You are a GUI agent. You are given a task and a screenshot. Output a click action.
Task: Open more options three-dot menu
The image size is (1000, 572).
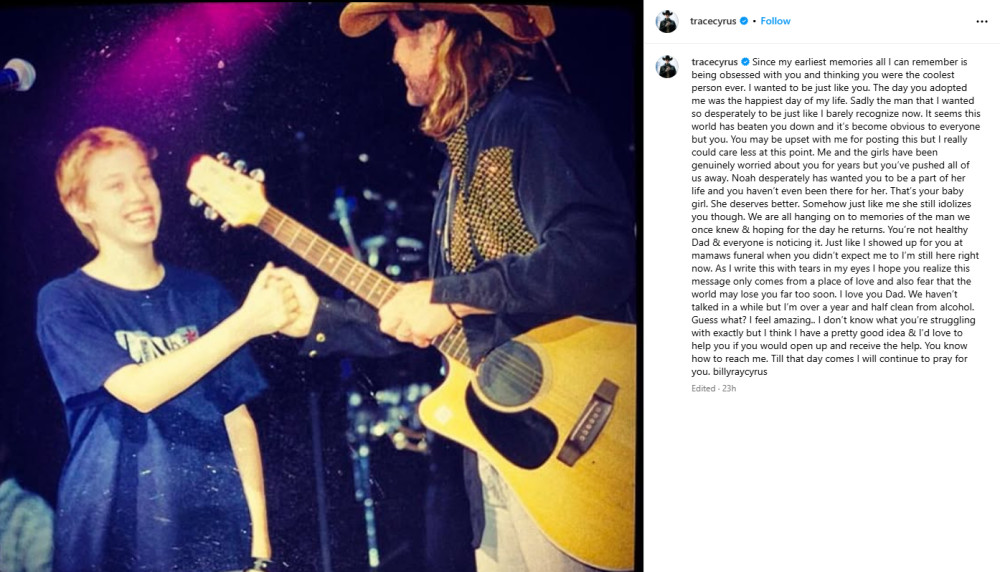[982, 22]
